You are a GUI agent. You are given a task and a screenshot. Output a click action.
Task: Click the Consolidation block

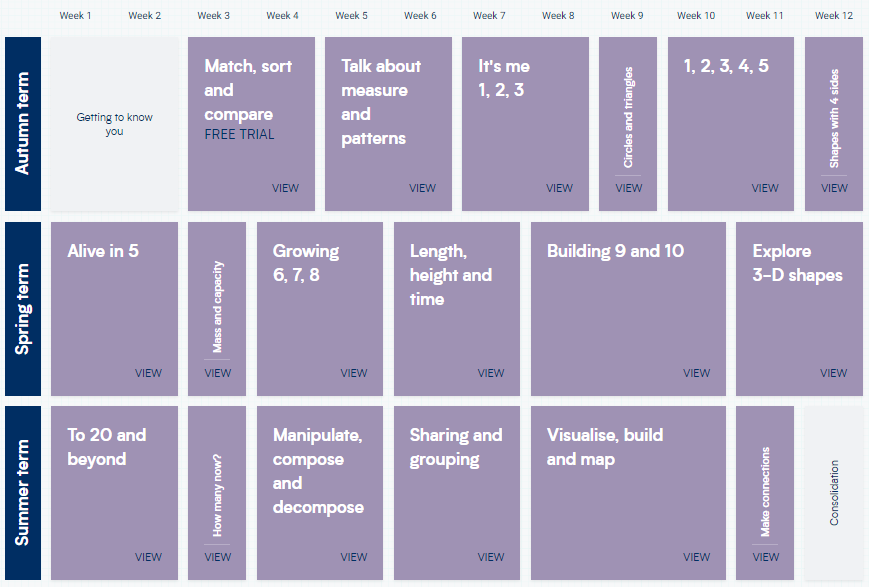tap(834, 493)
